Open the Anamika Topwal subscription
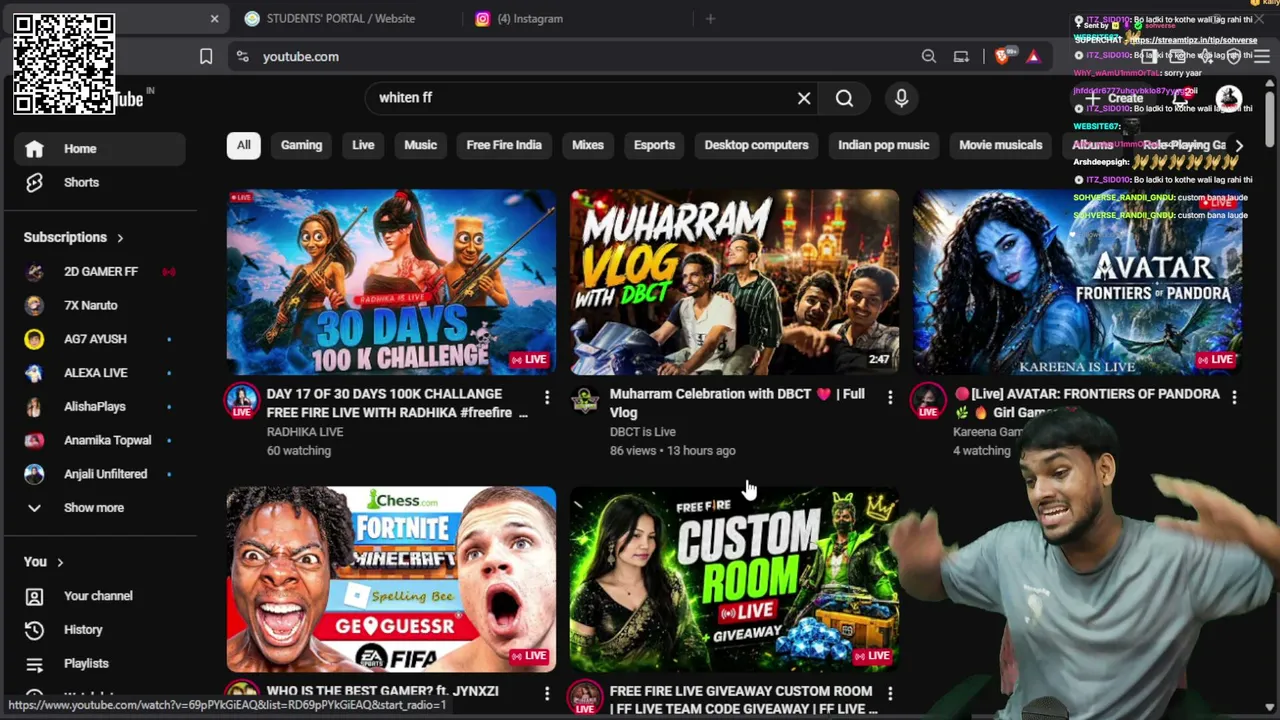Image resolution: width=1280 pixels, height=720 pixels. coord(100,441)
